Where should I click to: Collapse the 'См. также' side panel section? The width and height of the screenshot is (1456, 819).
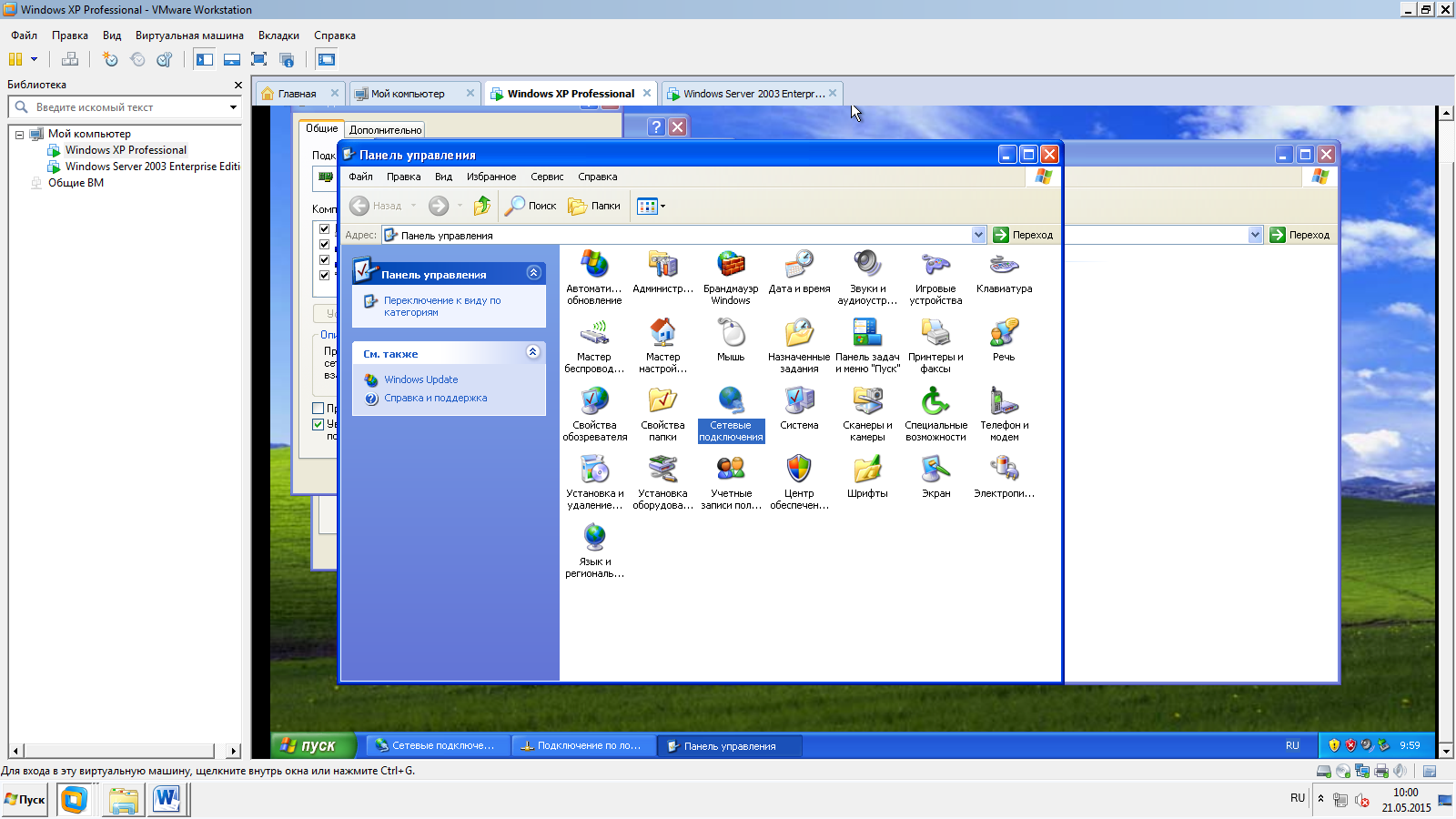click(533, 351)
